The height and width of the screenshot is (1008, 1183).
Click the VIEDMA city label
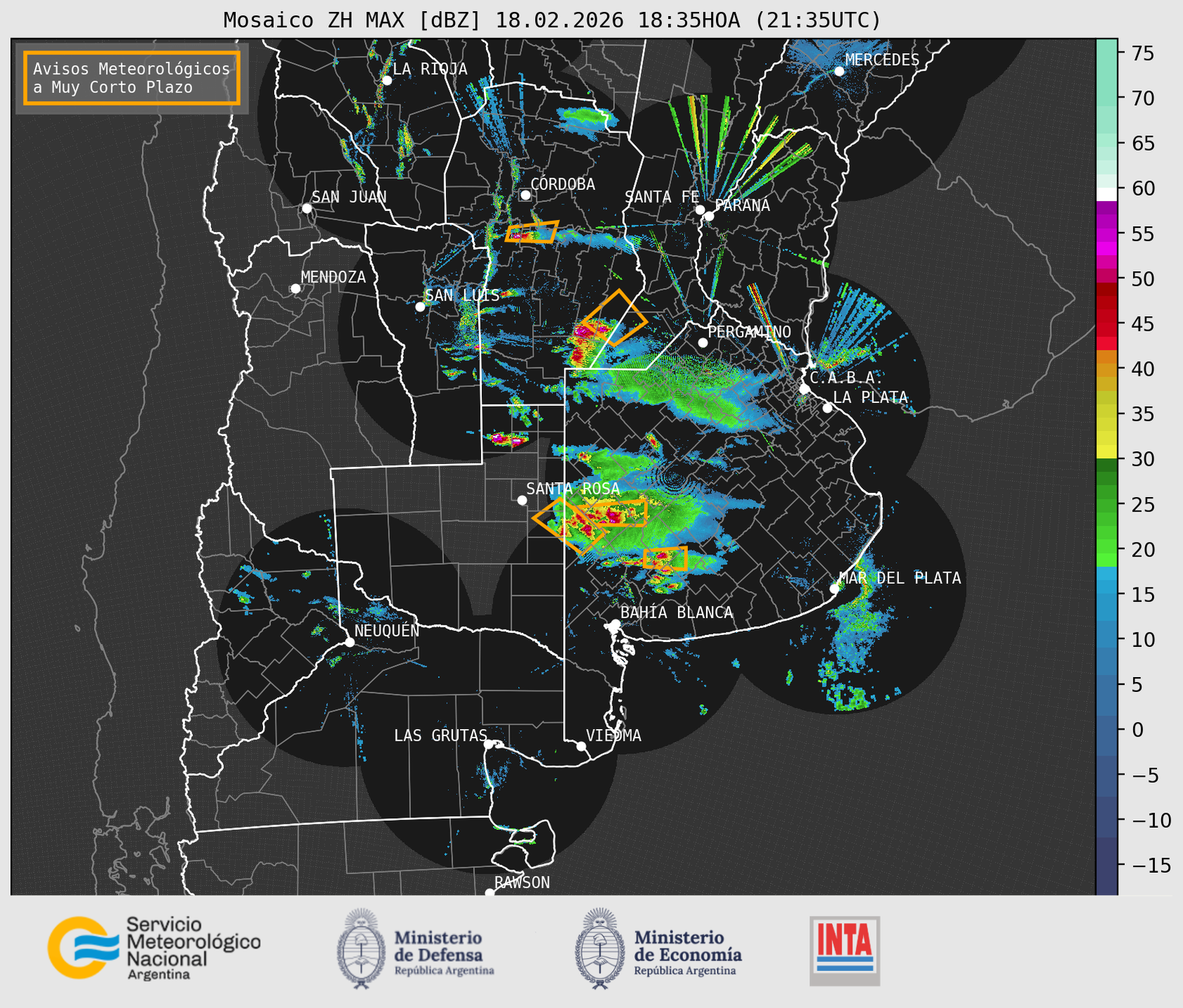tap(614, 735)
